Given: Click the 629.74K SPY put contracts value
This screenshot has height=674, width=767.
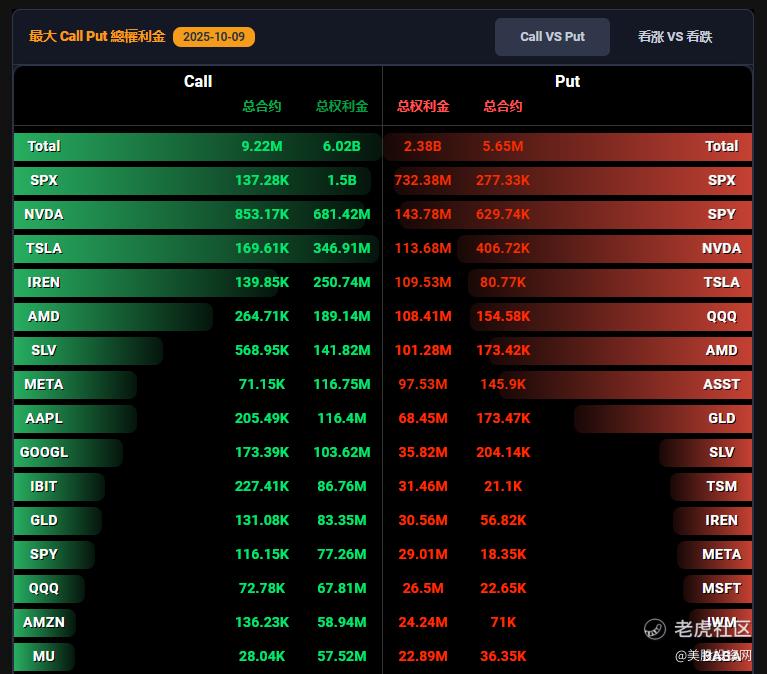Looking at the screenshot, I should tap(503, 214).
